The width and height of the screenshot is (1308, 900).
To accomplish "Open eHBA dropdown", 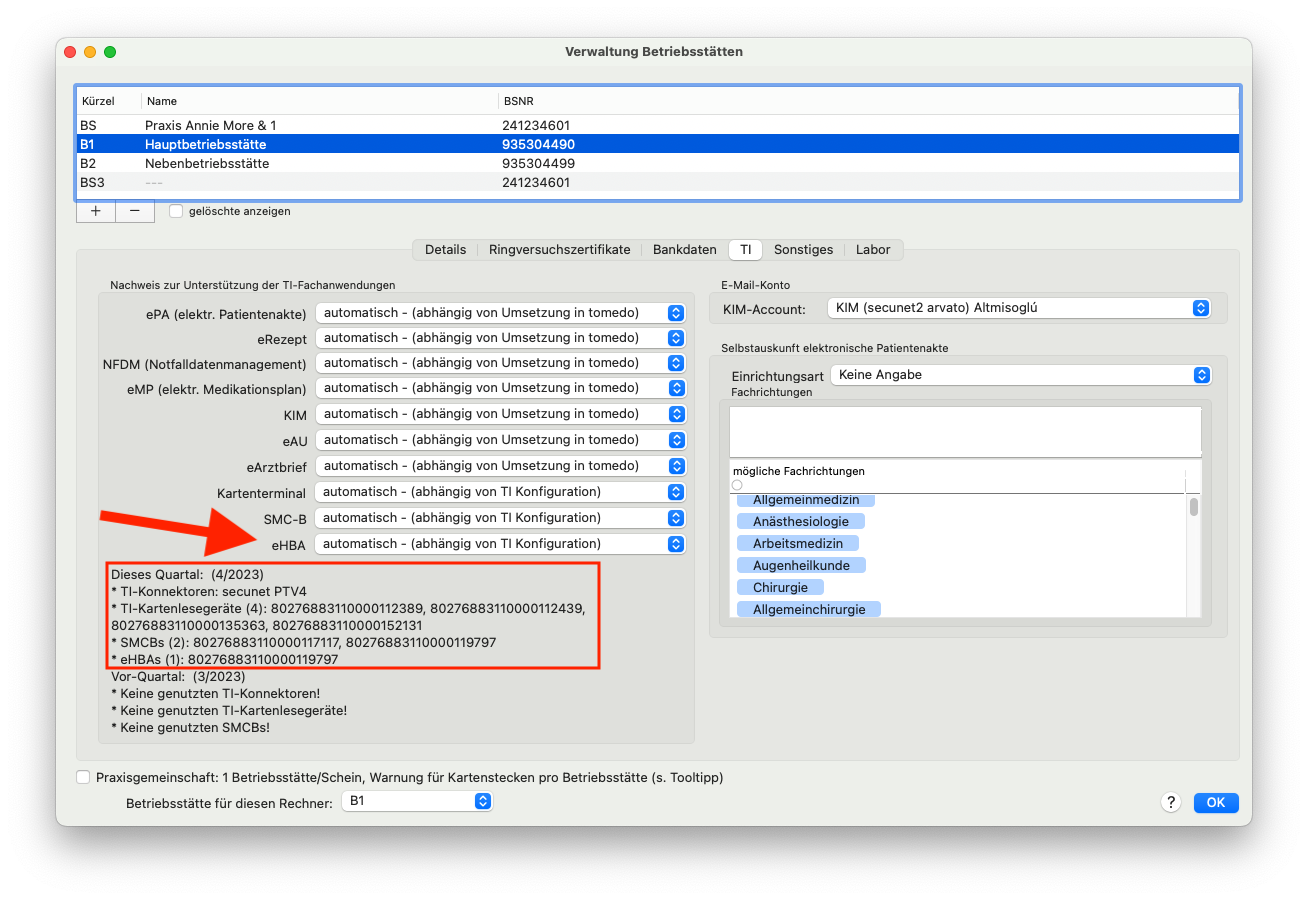I will 500,544.
